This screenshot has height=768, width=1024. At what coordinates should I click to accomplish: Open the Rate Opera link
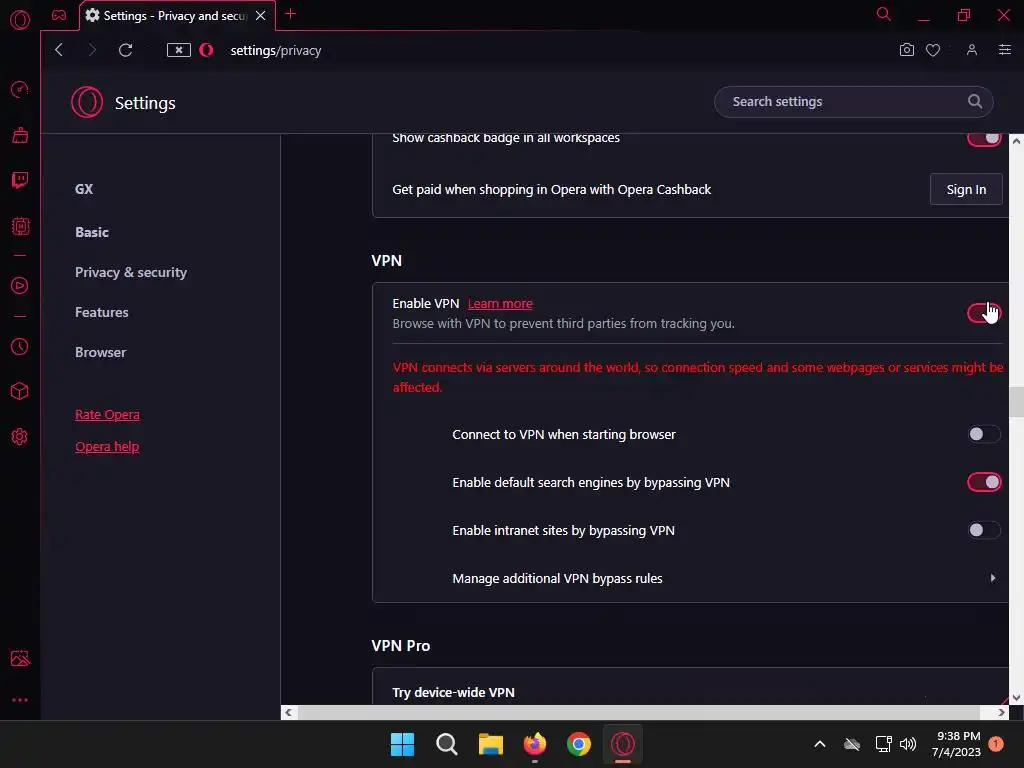[x=107, y=415]
